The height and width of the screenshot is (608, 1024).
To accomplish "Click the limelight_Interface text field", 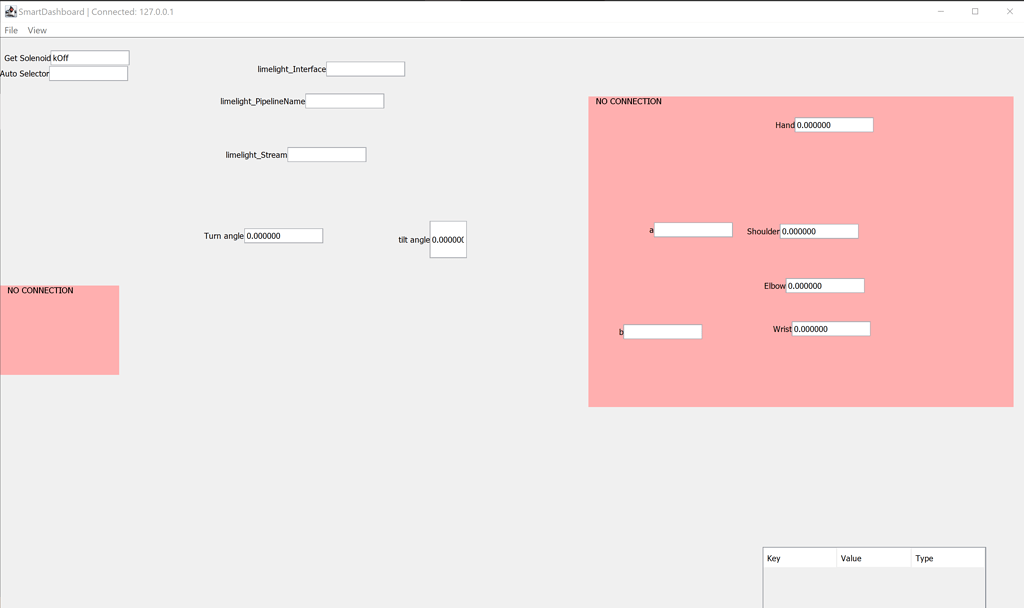I will pyautogui.click(x=365, y=69).
